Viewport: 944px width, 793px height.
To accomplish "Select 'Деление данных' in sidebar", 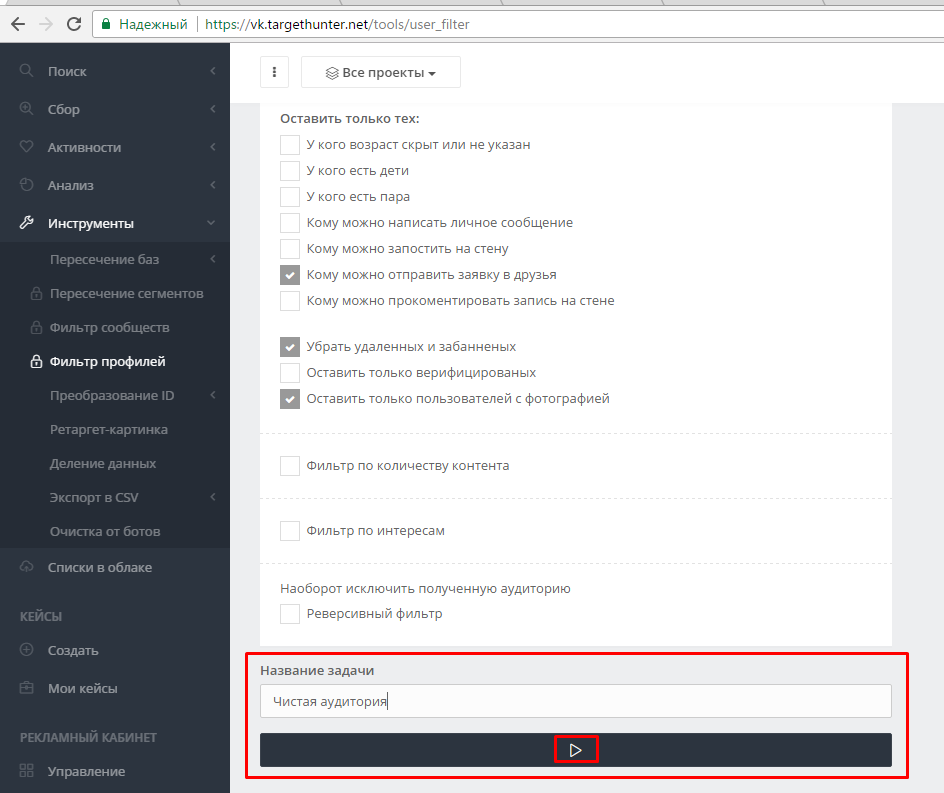I will (x=103, y=463).
